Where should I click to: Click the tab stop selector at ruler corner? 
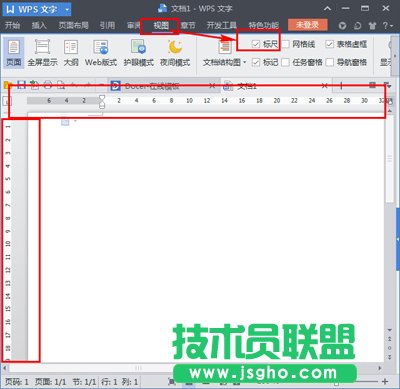pos(7,101)
